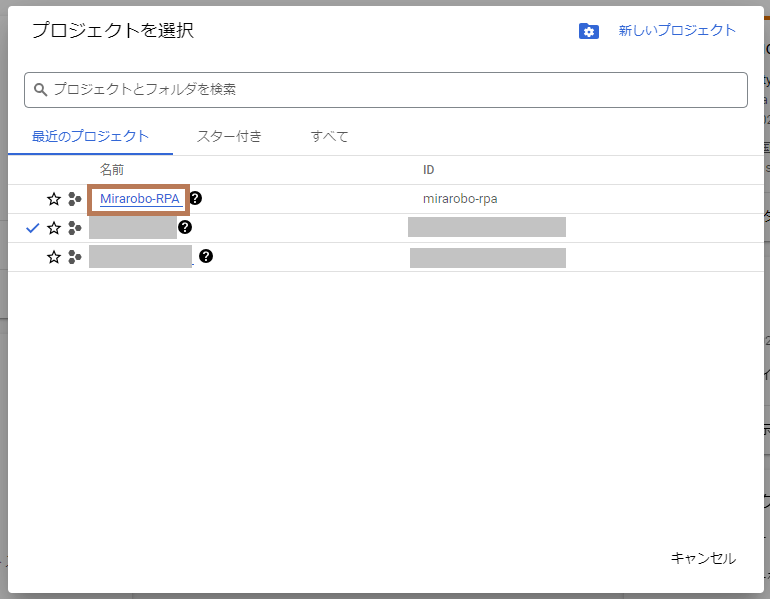Focus the プロジェクトとフォルダを検索 search field

pyautogui.click(x=390, y=89)
